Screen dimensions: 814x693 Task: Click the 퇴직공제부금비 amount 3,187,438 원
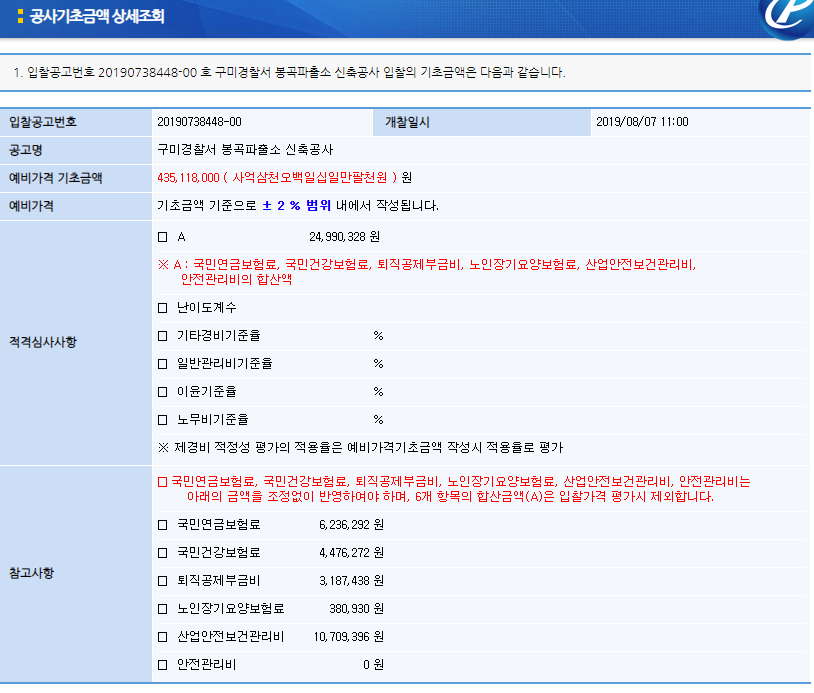351,581
